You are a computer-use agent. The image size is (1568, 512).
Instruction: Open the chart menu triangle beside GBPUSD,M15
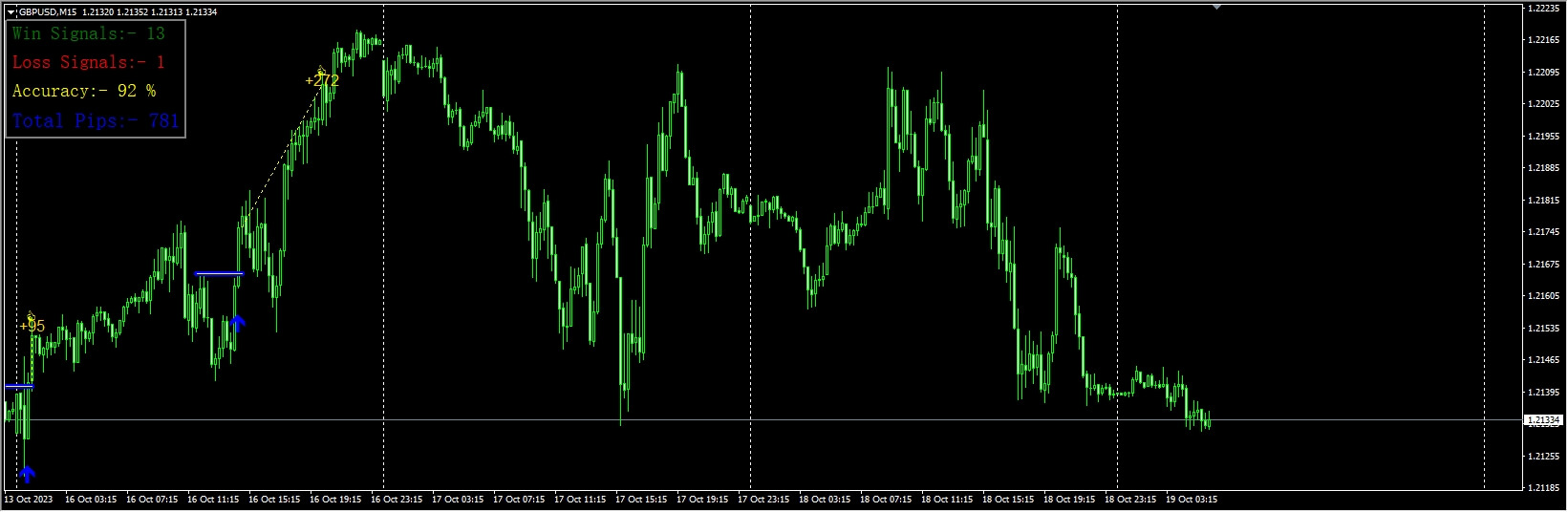(x=11, y=12)
